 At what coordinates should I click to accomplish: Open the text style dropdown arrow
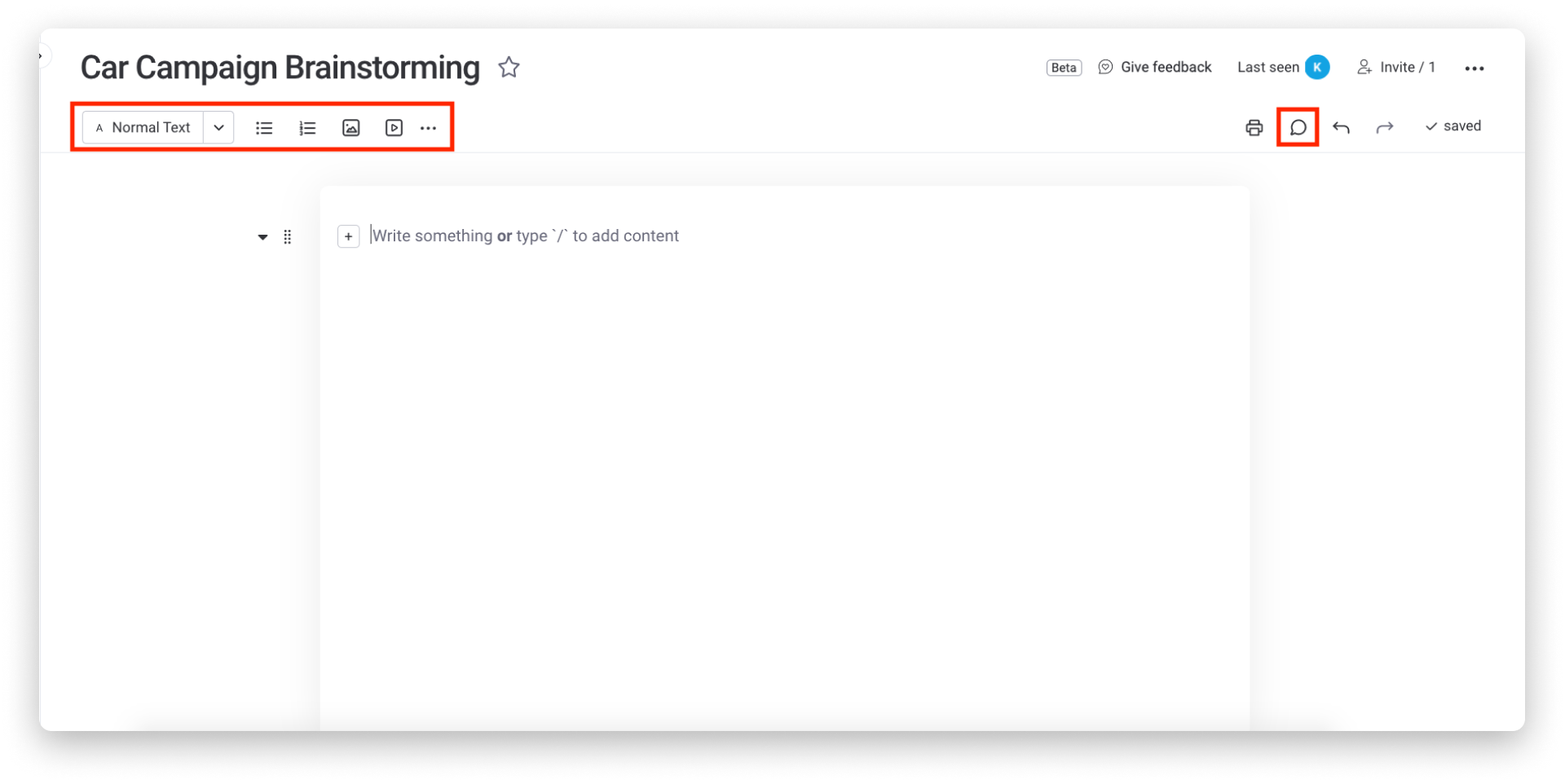tap(218, 128)
